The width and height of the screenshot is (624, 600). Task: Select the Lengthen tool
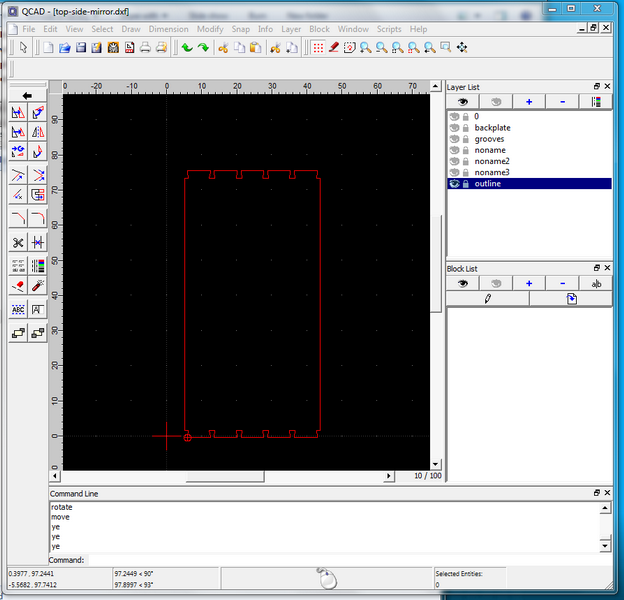click(18, 195)
